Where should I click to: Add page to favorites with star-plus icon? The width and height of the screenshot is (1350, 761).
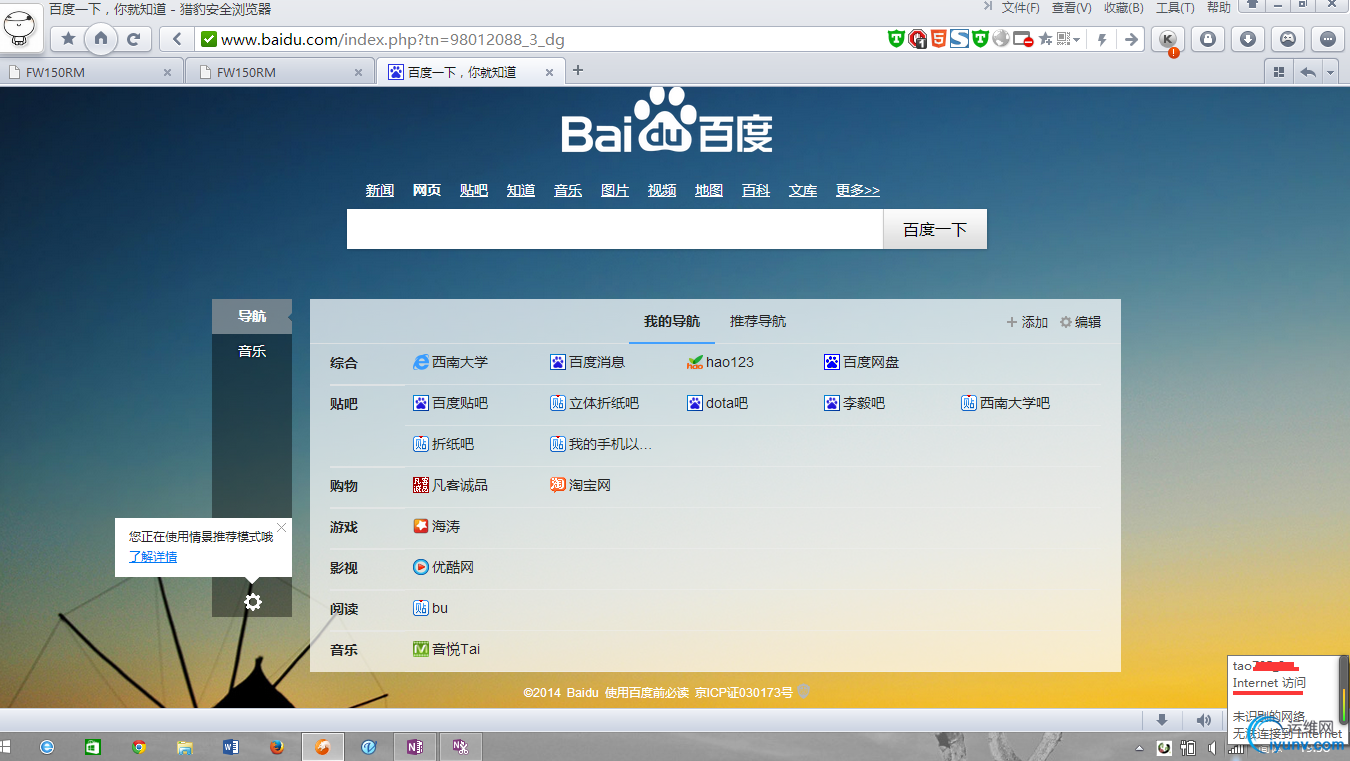[1045, 39]
